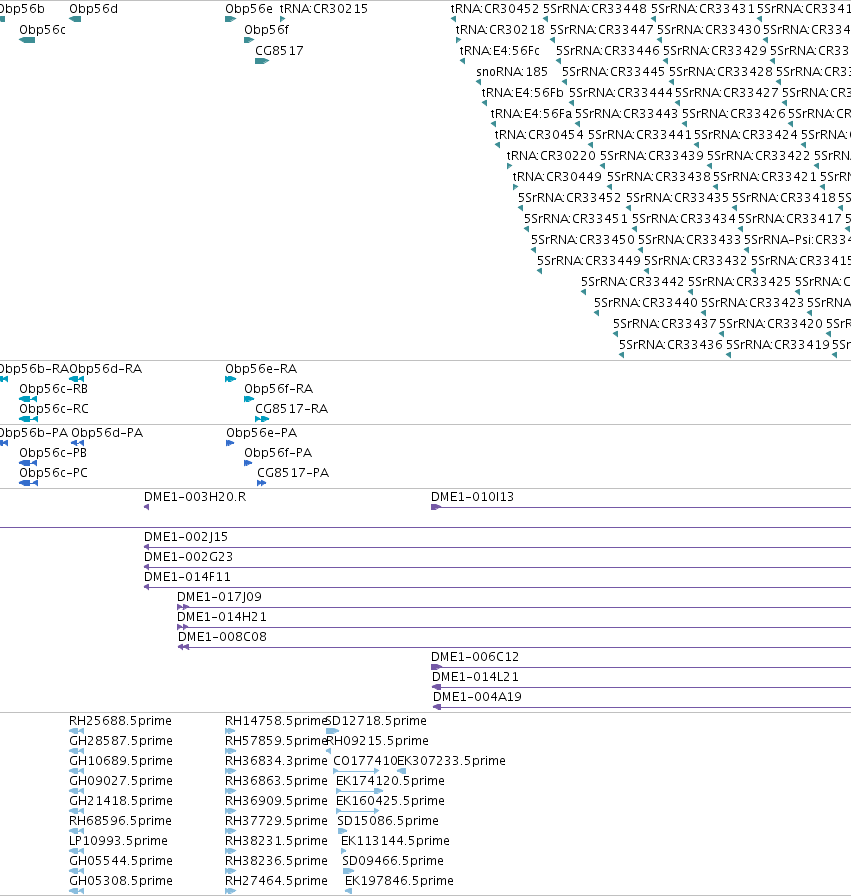Open the DME1-014H21 BAC label
Image resolution: width=851 pixels, height=896 pixels.
pos(222,617)
